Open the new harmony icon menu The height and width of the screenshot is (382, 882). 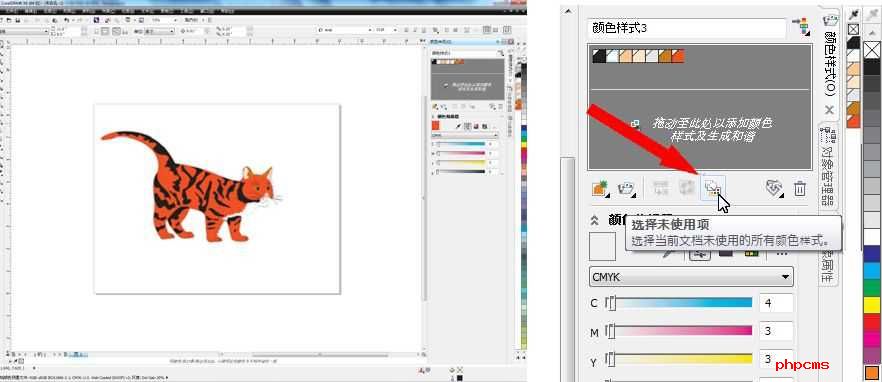626,188
